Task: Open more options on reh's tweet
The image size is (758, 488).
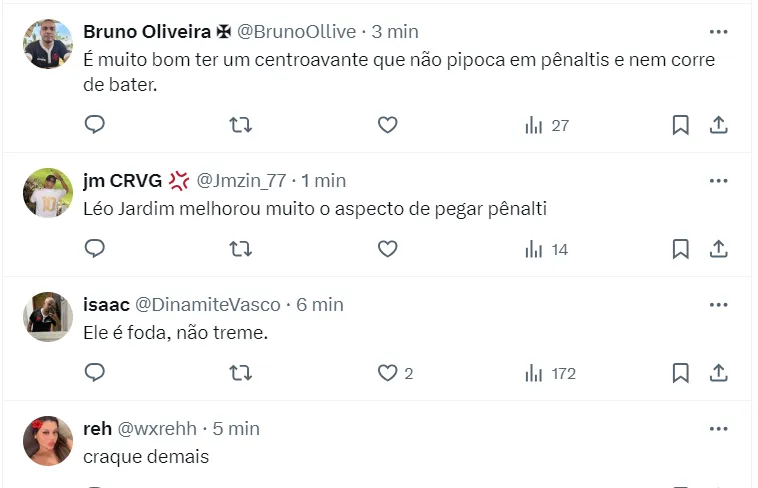Action: coord(718,429)
